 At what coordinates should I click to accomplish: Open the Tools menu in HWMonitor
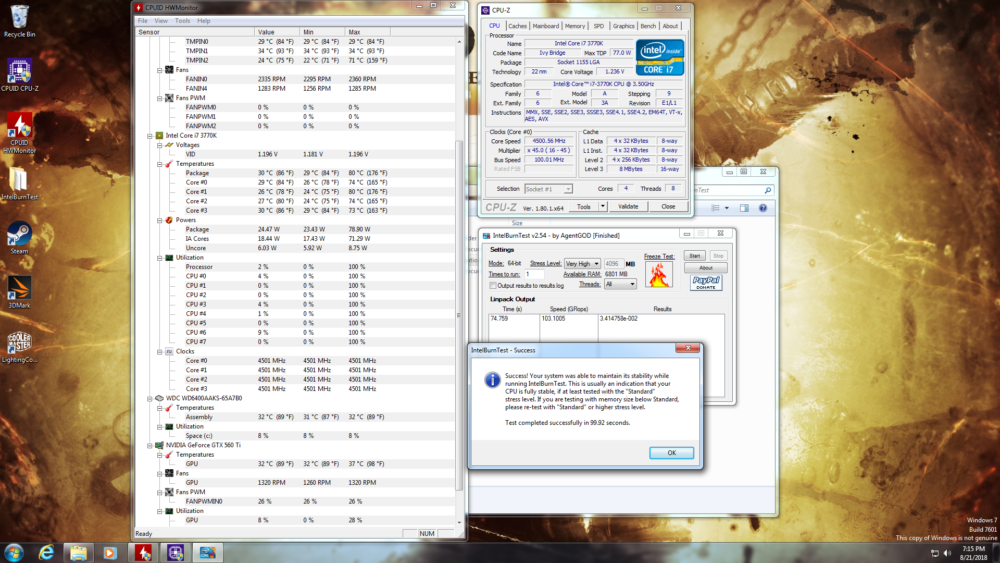[x=182, y=21]
